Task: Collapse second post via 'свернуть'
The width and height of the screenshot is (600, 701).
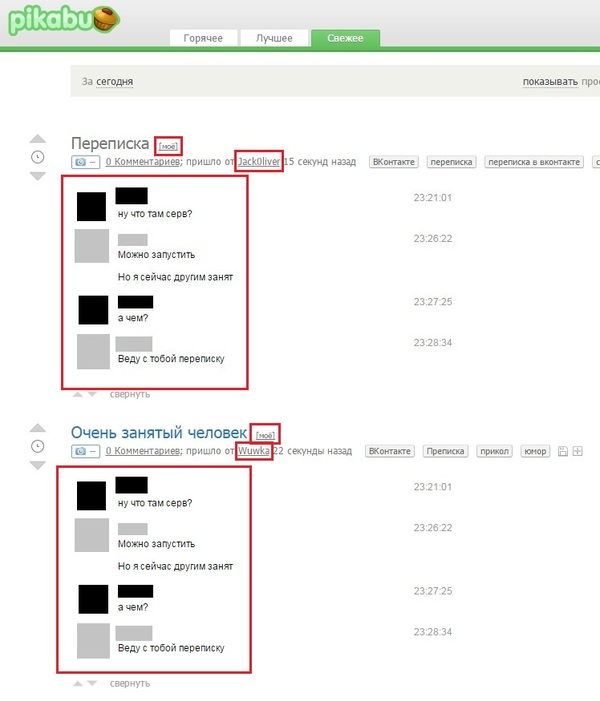Action: [129, 683]
